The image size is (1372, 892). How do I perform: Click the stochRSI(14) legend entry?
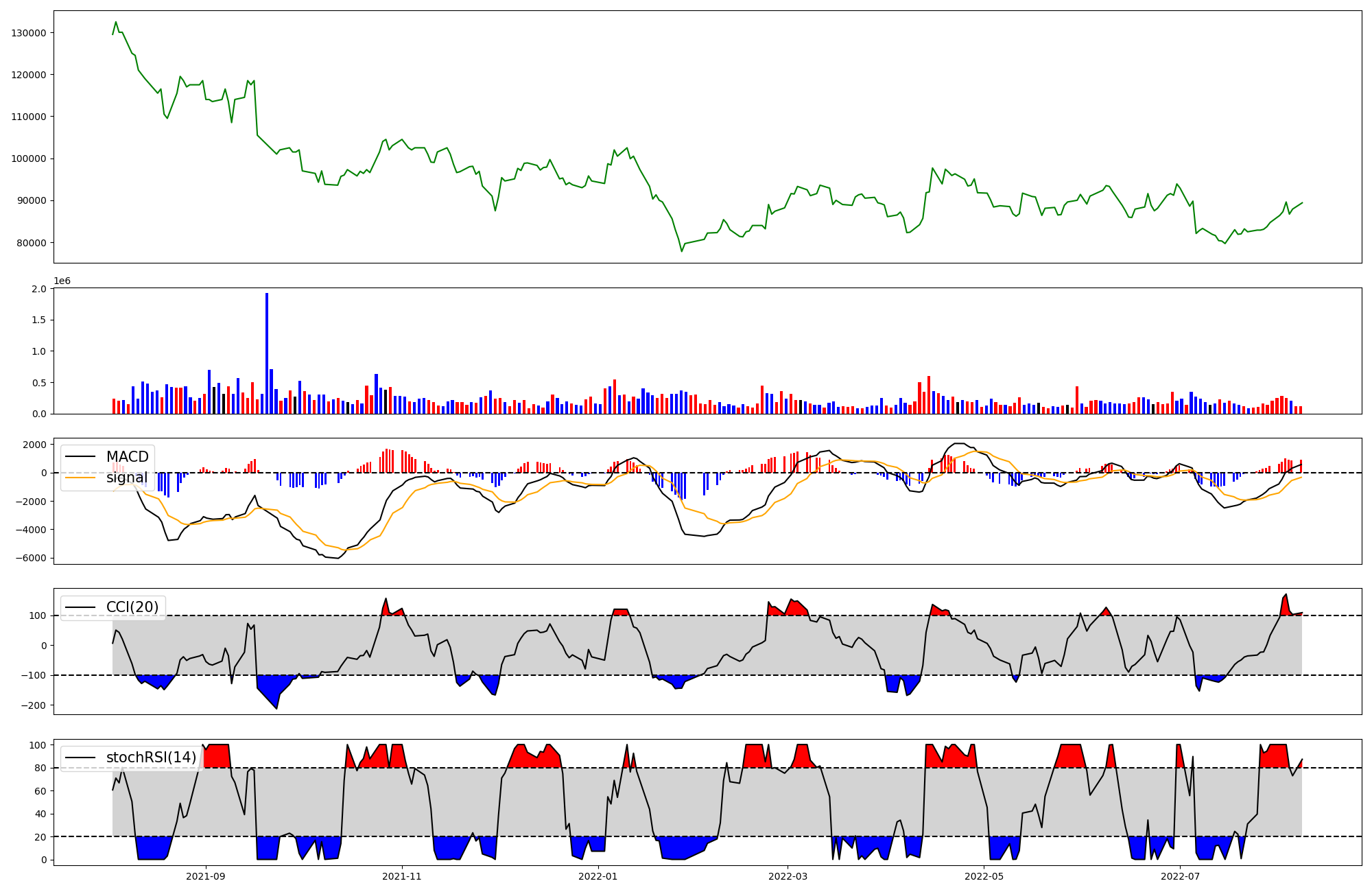click(150, 758)
